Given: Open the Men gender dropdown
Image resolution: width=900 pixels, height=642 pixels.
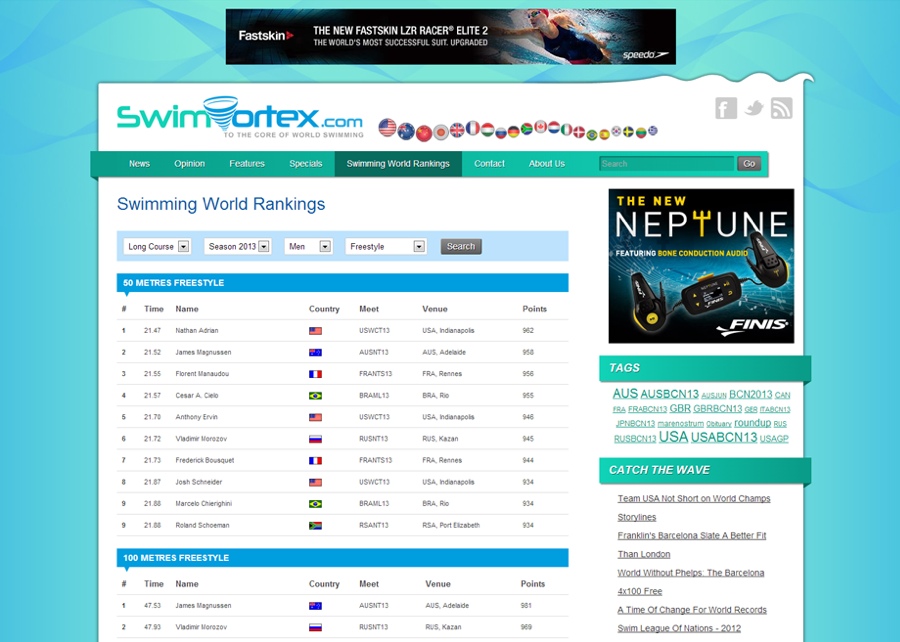Looking at the screenshot, I should tap(308, 246).
